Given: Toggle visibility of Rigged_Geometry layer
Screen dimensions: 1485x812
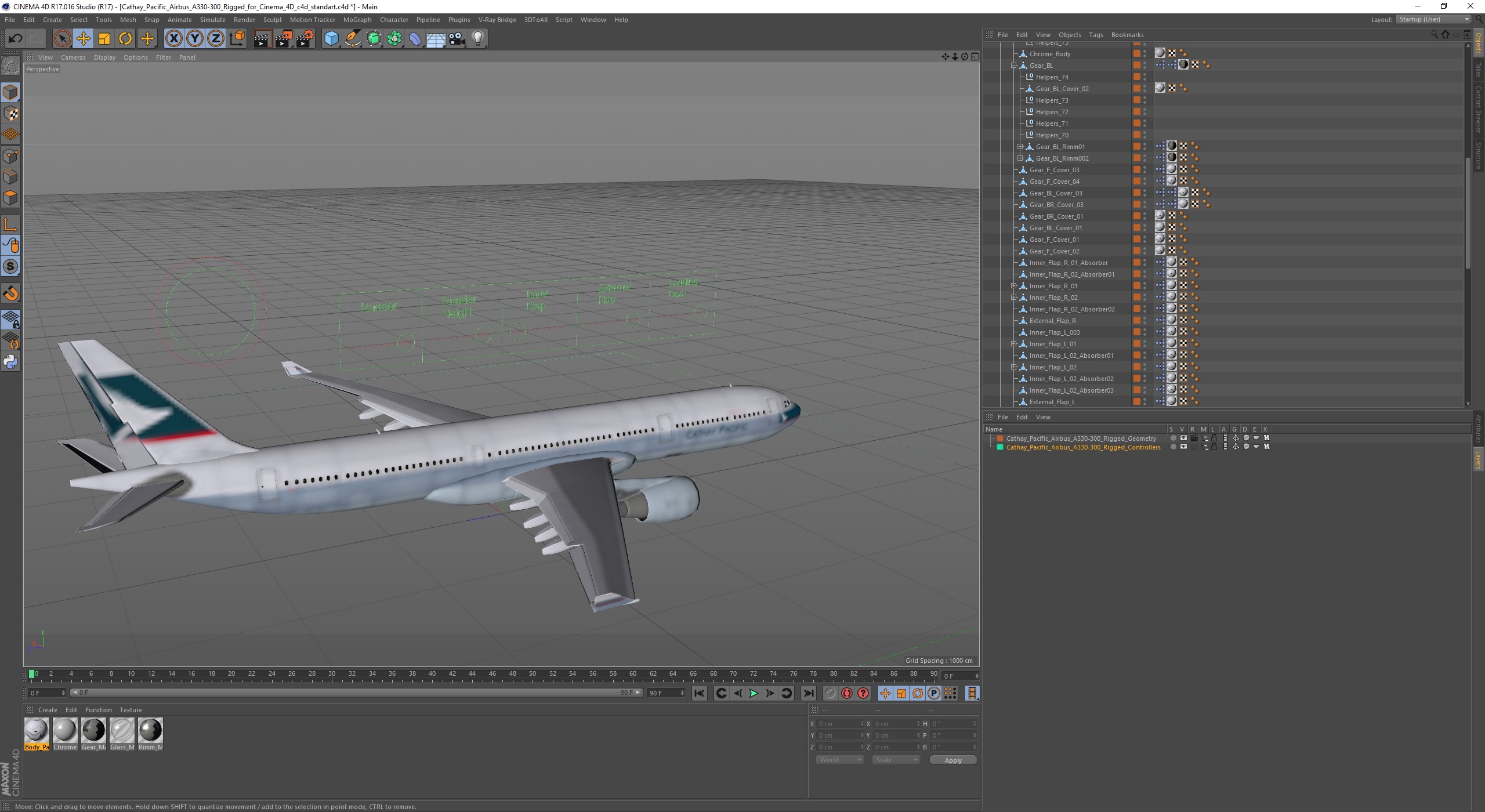Looking at the screenshot, I should tap(1183, 438).
